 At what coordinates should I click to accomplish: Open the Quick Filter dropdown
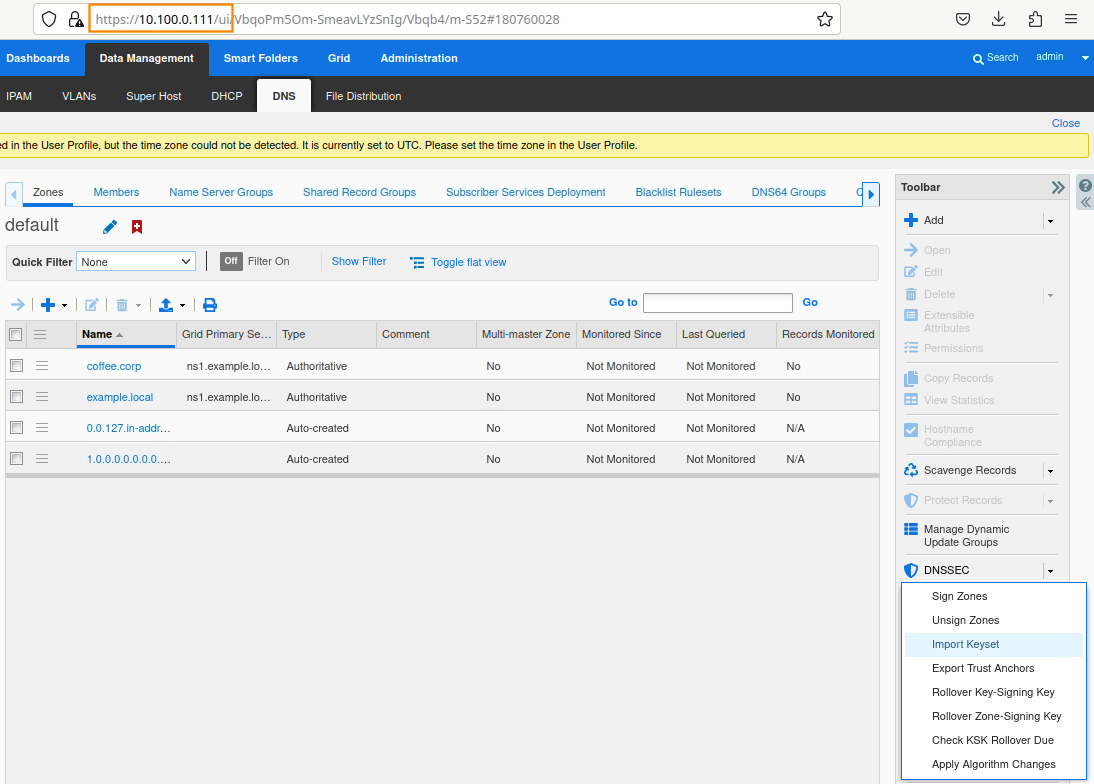click(x=136, y=262)
